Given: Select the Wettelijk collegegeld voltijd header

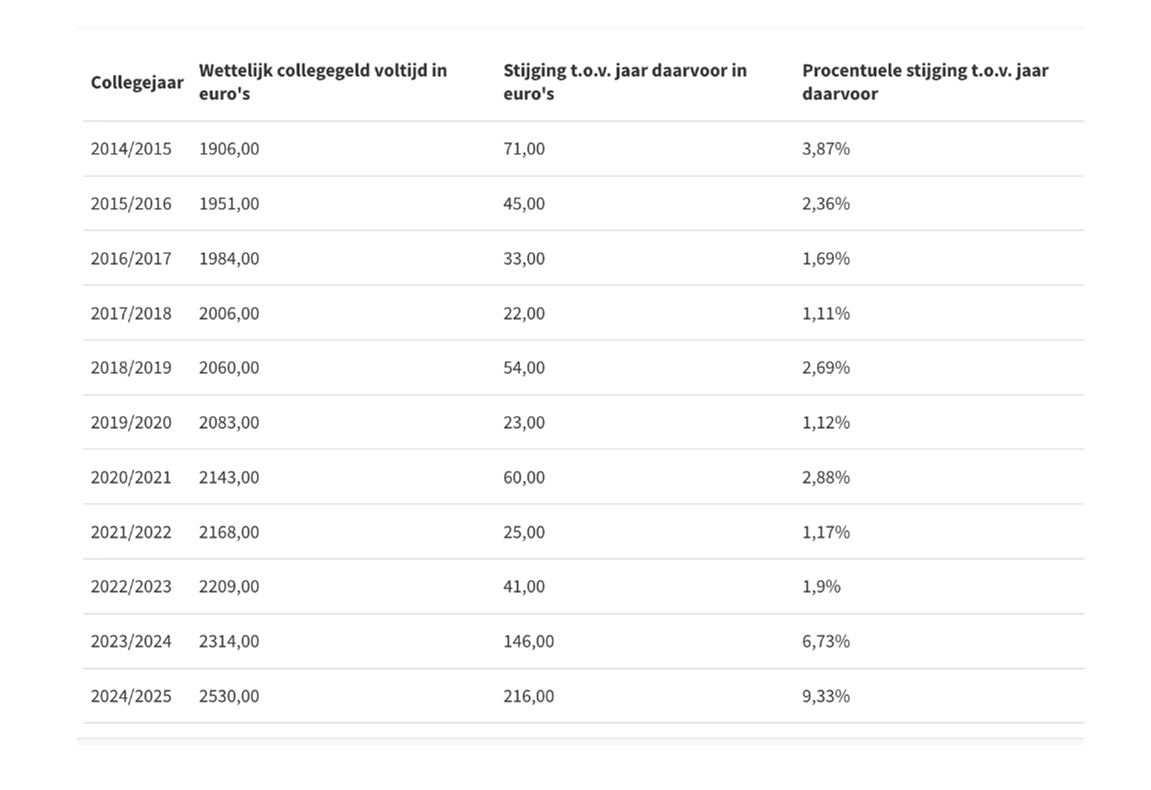Looking at the screenshot, I should (323, 81).
